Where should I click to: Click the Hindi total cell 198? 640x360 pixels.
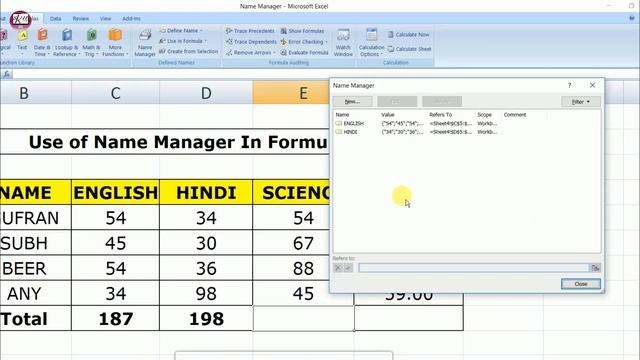click(206, 318)
